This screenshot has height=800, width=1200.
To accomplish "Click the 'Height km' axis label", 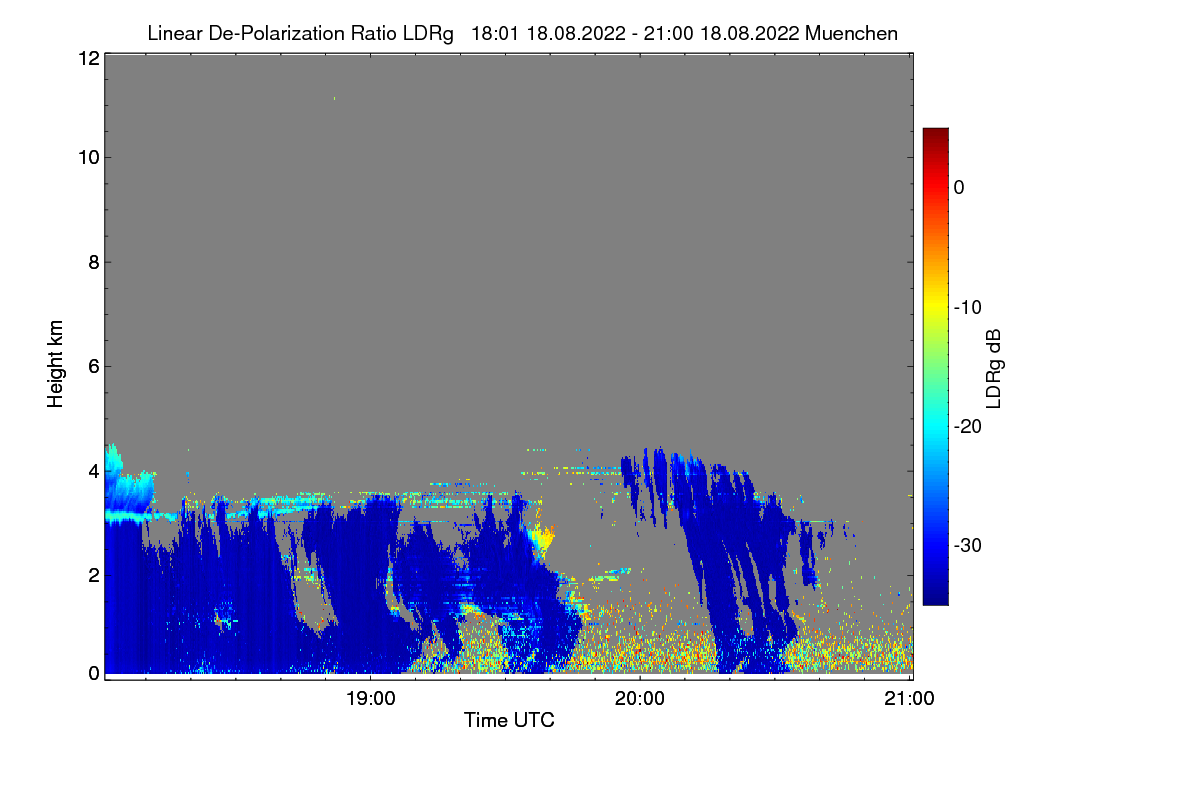I will pyautogui.click(x=56, y=365).
